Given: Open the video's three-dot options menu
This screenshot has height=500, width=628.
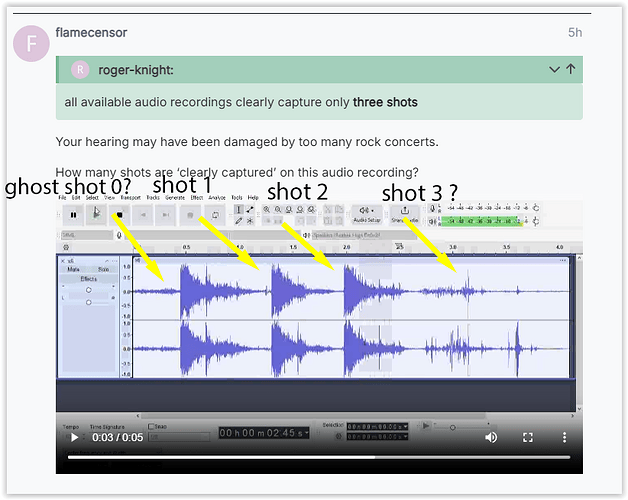Looking at the screenshot, I should pyautogui.click(x=565, y=437).
